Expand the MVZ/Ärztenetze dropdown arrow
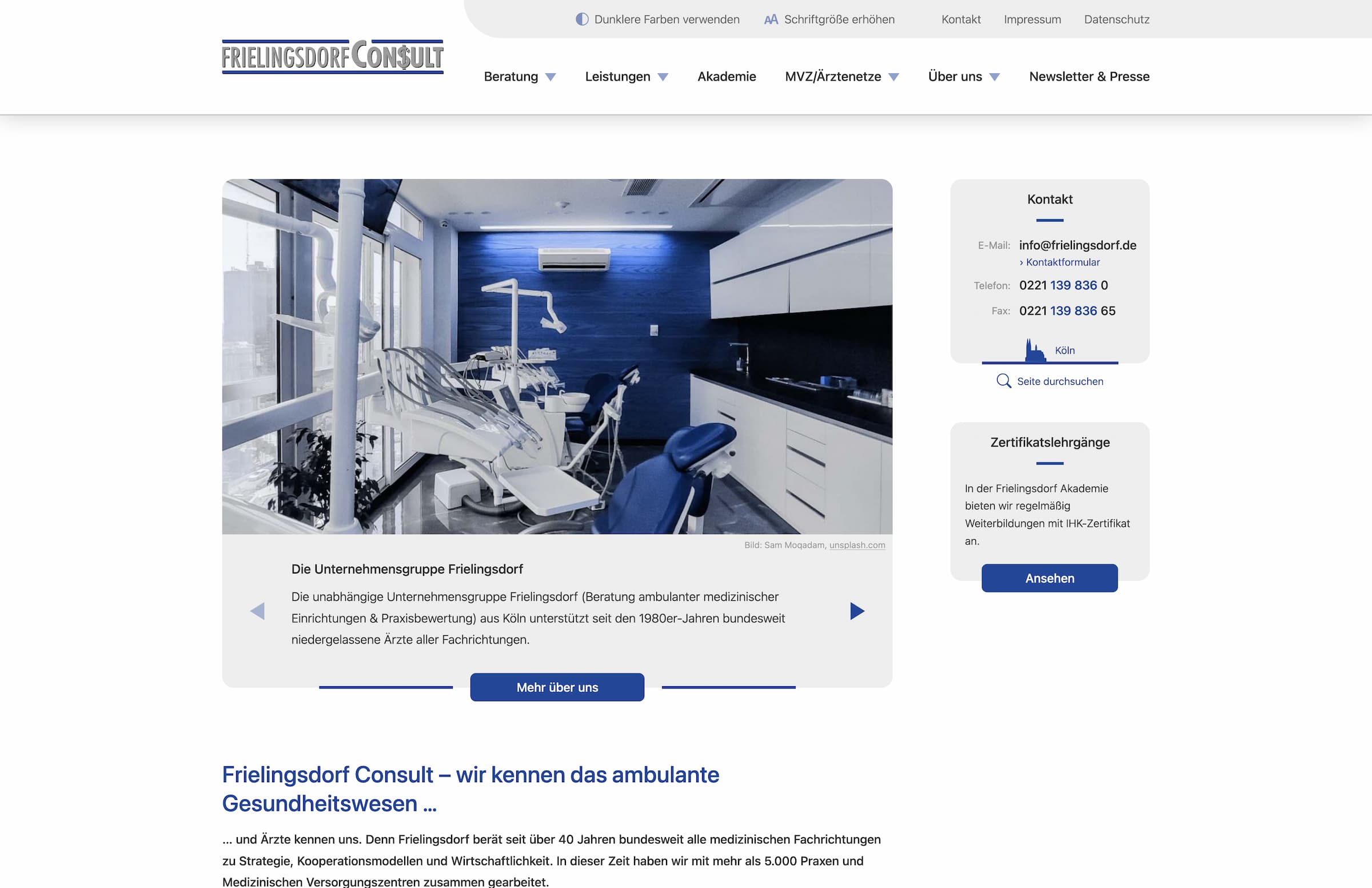 click(x=894, y=77)
